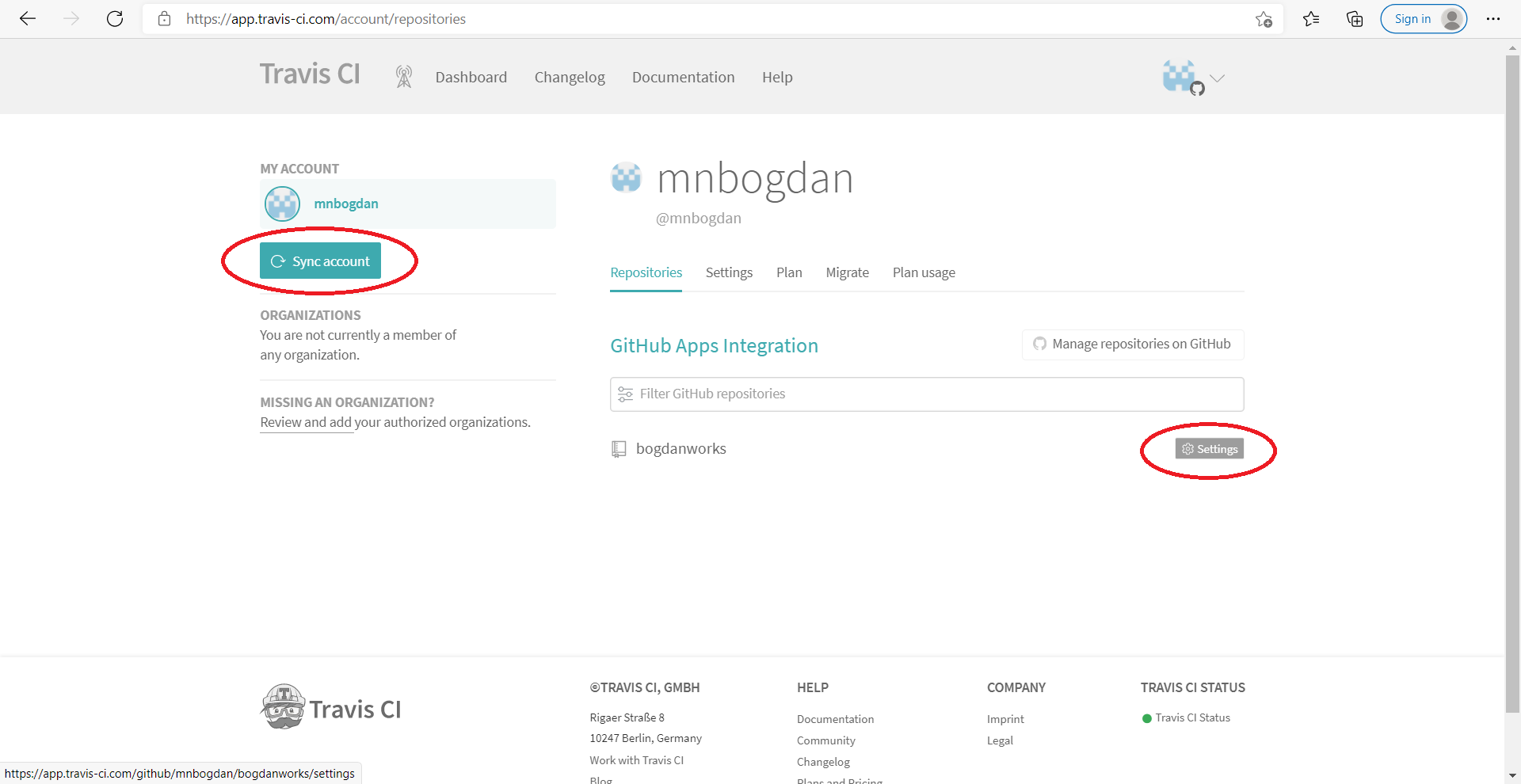The image size is (1521, 784).
Task: Click the page refresh icon
Action: (115, 18)
